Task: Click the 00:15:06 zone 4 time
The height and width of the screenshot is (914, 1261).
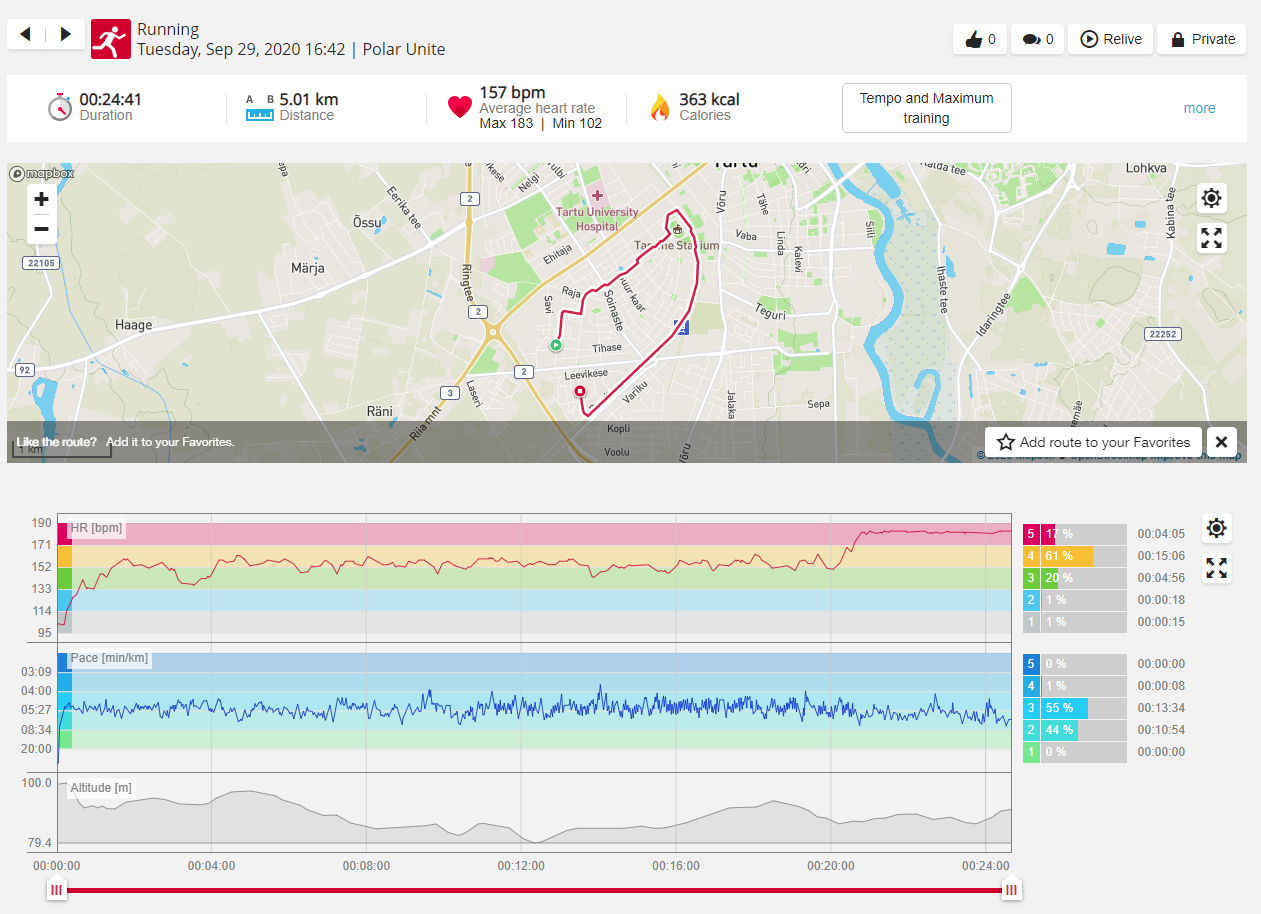Action: tap(1161, 556)
